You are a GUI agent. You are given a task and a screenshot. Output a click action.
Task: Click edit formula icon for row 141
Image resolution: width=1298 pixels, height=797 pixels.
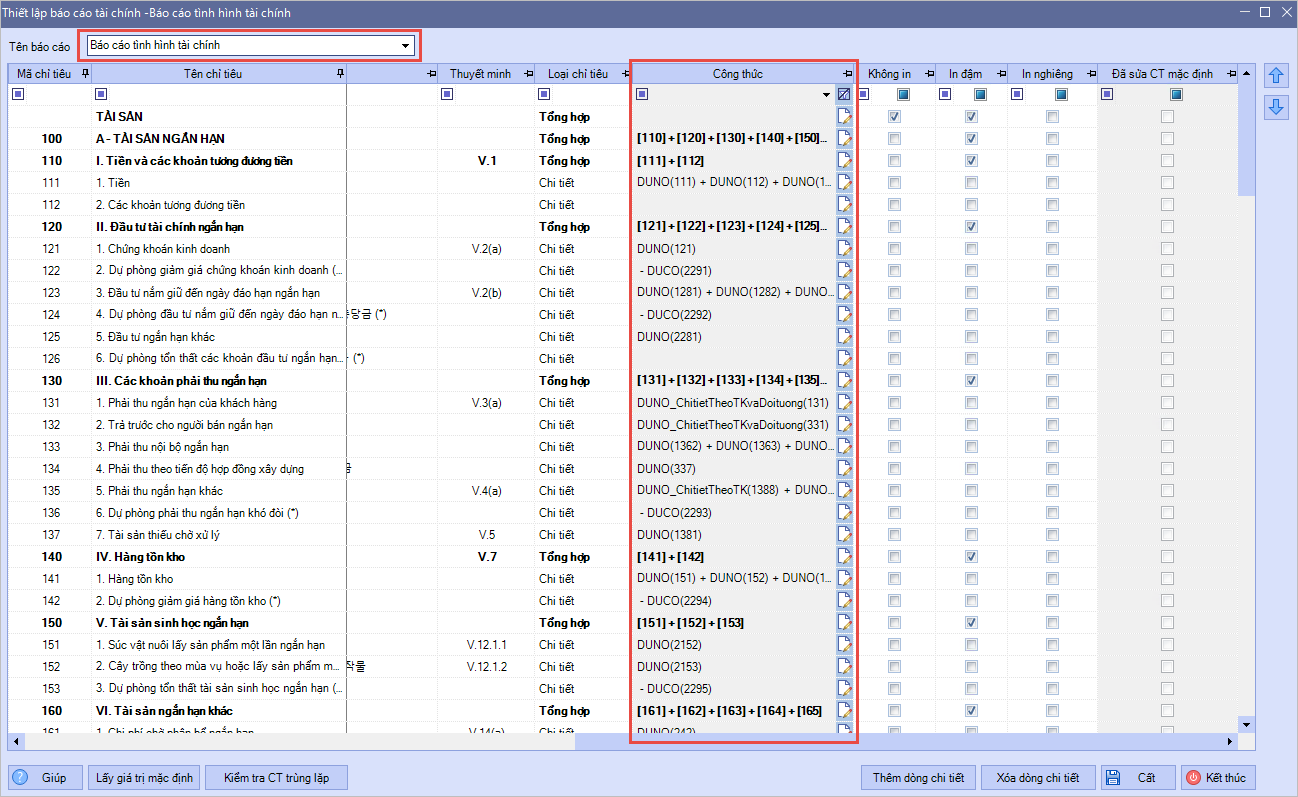pos(844,578)
